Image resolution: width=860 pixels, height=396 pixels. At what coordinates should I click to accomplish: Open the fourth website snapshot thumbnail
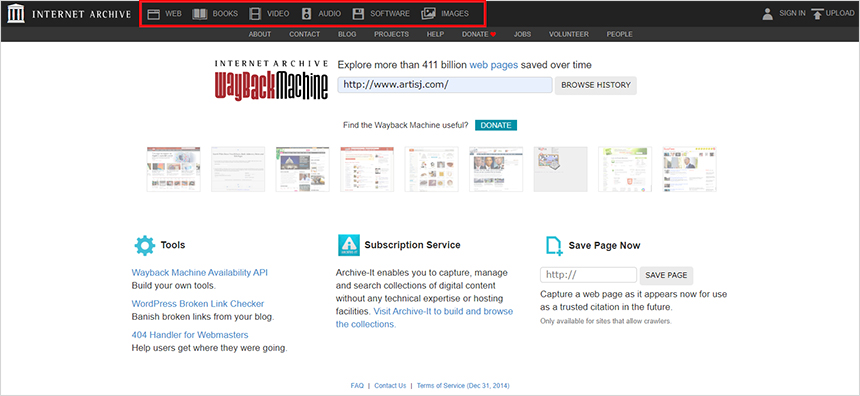click(367, 169)
